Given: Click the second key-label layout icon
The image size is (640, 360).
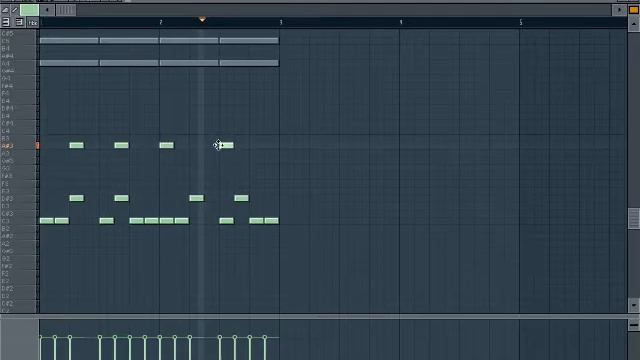Looking at the screenshot, I should click(19, 22).
